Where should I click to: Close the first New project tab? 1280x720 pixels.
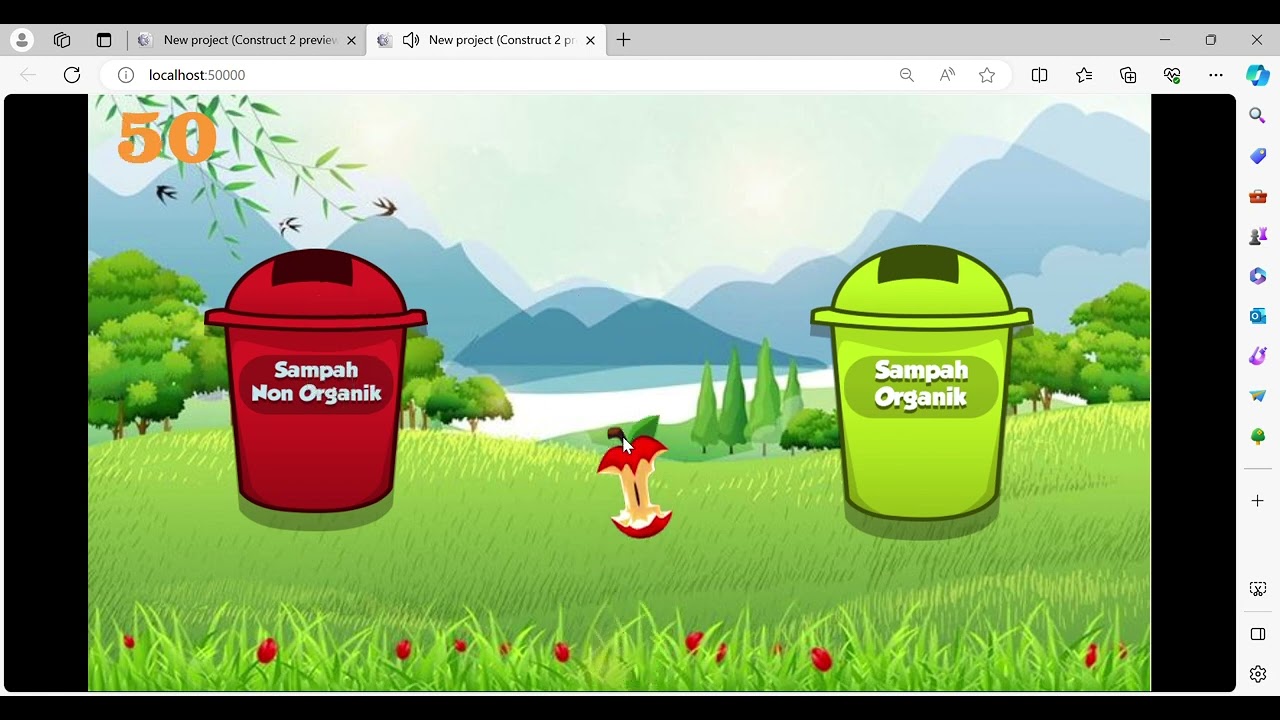point(351,40)
